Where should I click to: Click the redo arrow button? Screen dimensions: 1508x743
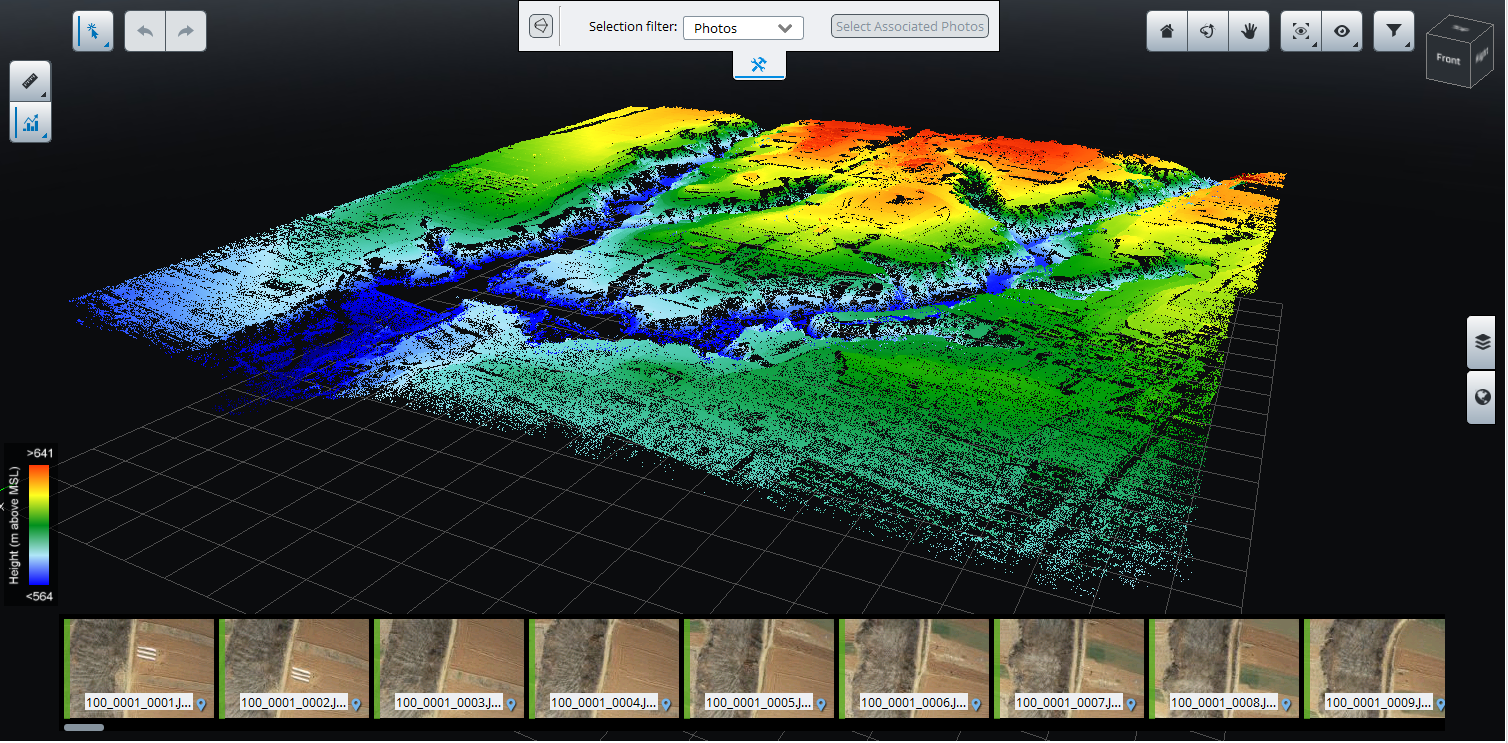tap(186, 31)
